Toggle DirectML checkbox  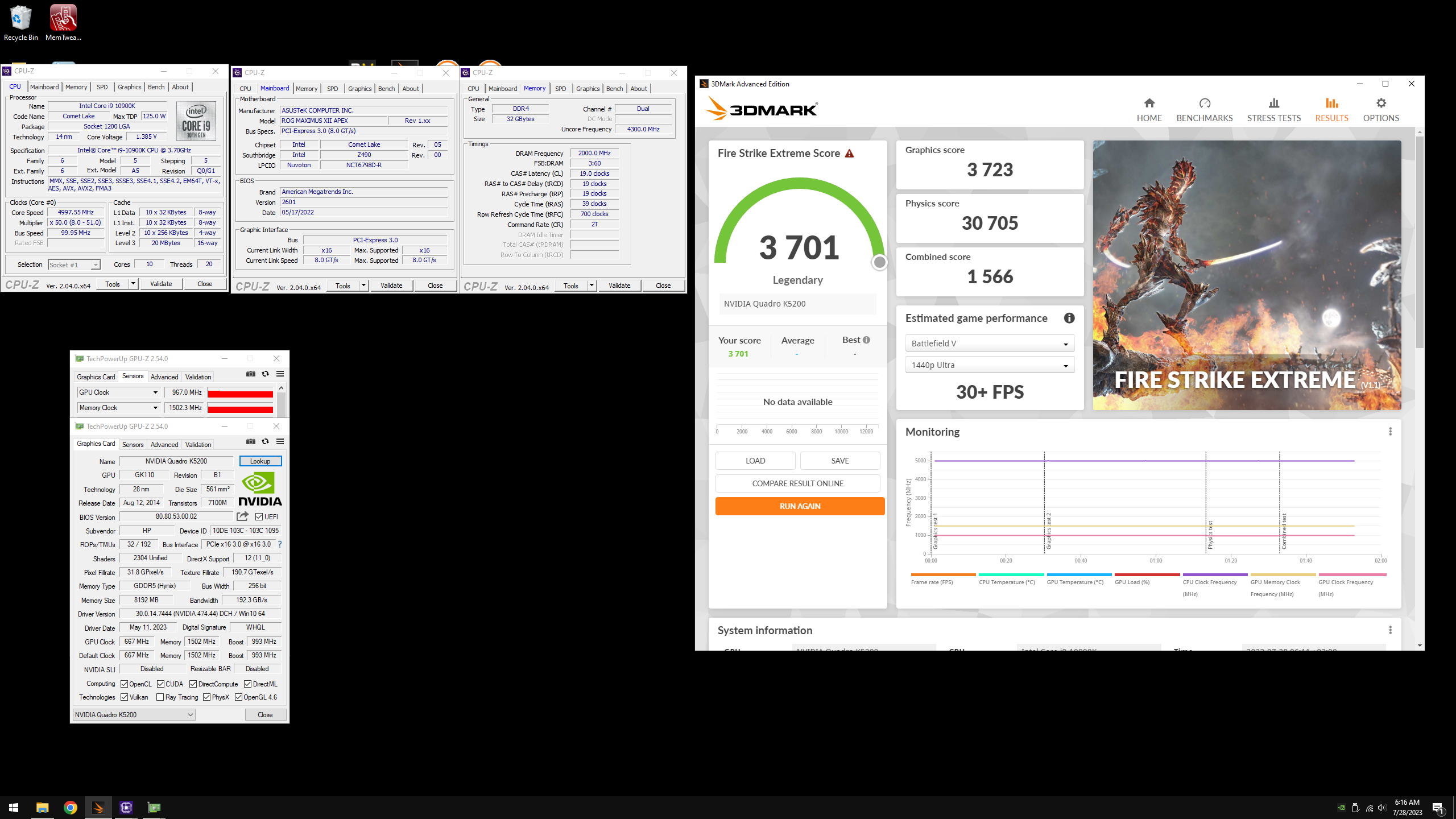click(x=247, y=684)
